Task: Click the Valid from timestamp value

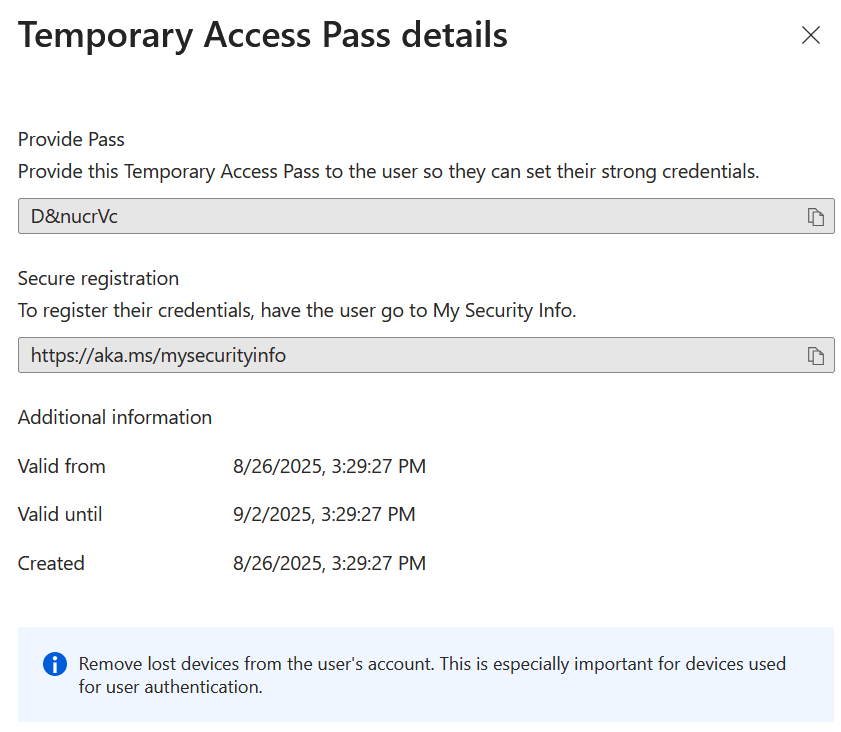Action: pos(329,466)
